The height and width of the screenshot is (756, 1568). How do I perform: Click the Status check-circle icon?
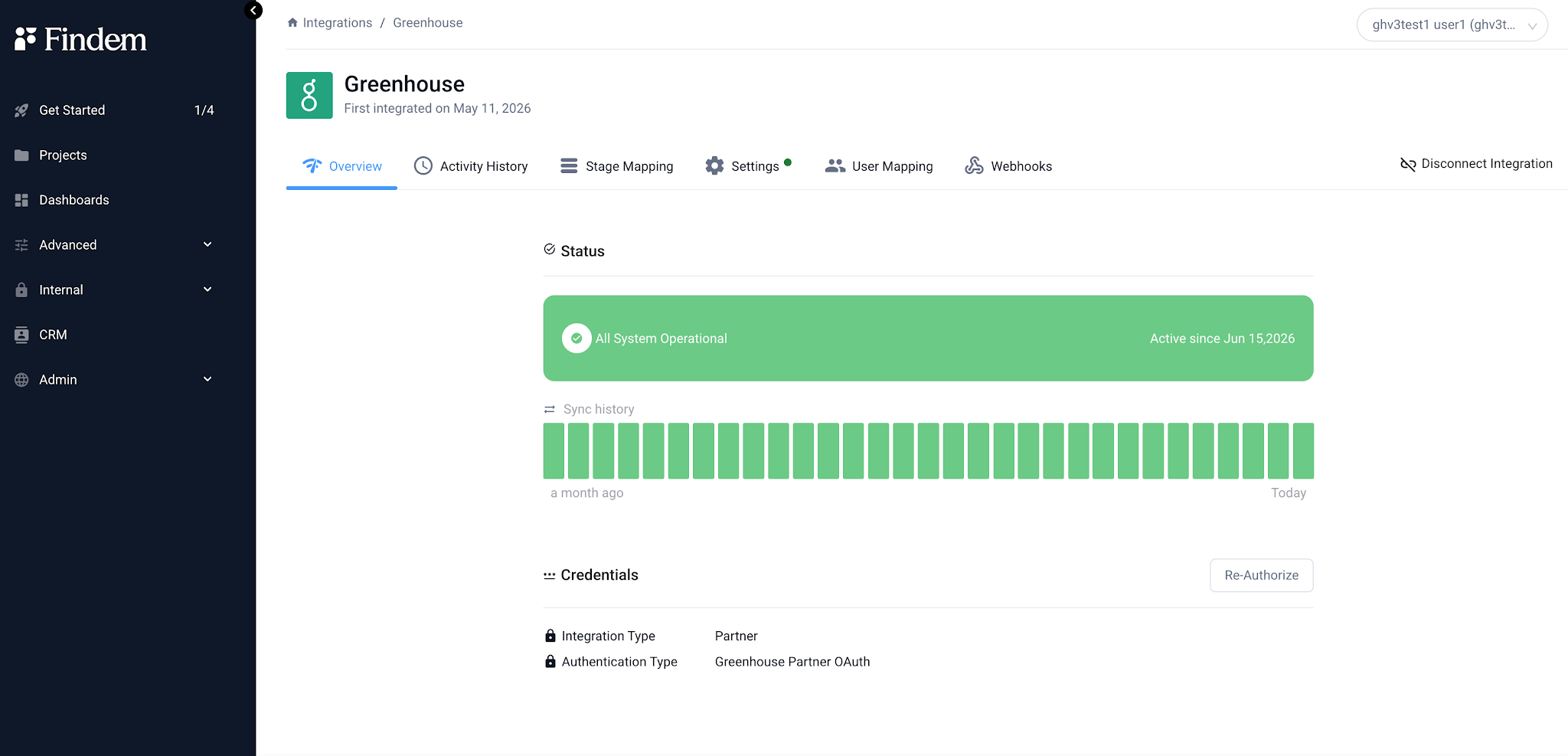coord(550,249)
